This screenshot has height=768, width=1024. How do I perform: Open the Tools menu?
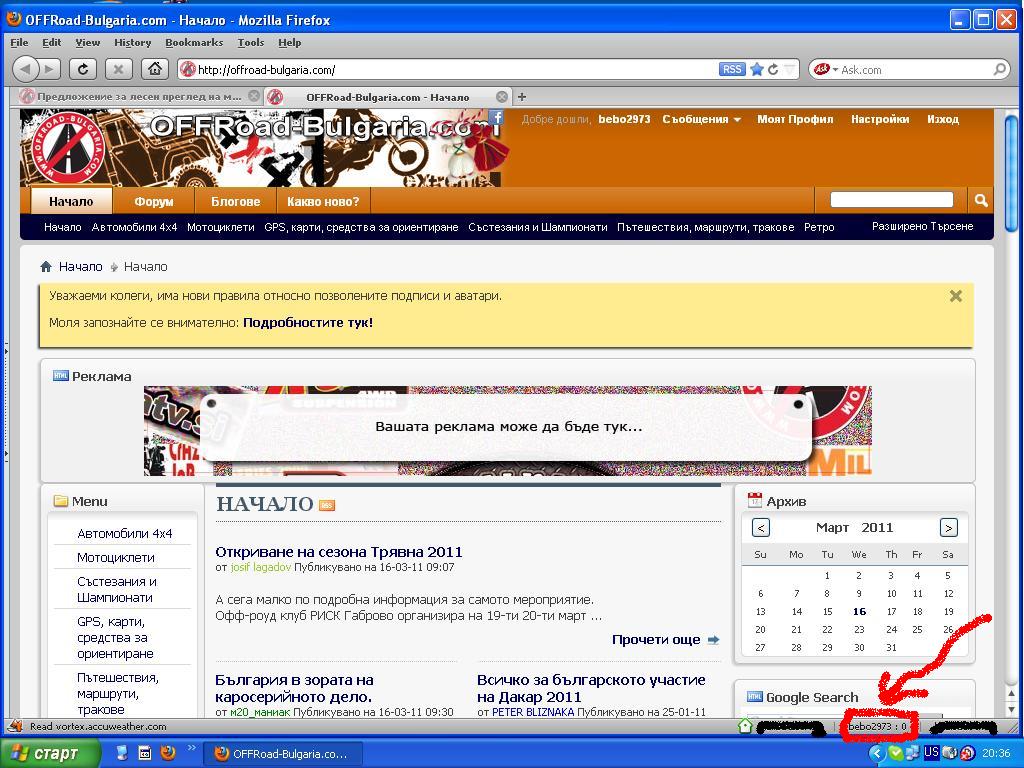pyautogui.click(x=251, y=42)
